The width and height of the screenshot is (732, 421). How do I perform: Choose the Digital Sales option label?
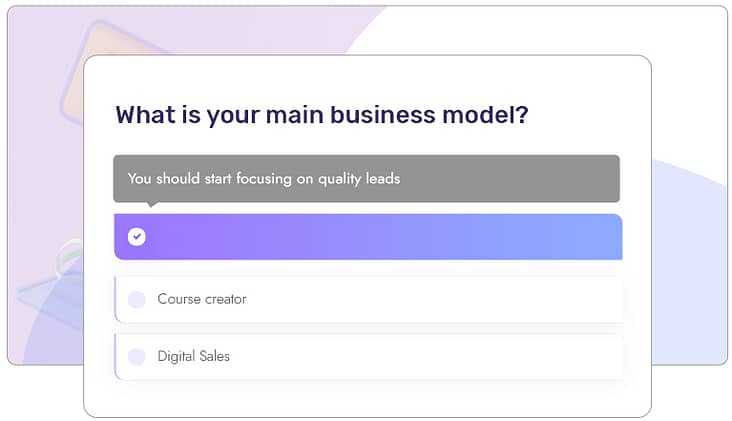coord(193,356)
